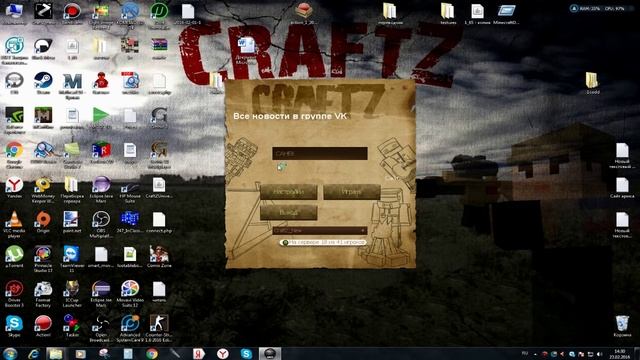Open Driver Booster 3 shortcut
The width and height of the screenshot is (640, 360).
(x=14, y=294)
